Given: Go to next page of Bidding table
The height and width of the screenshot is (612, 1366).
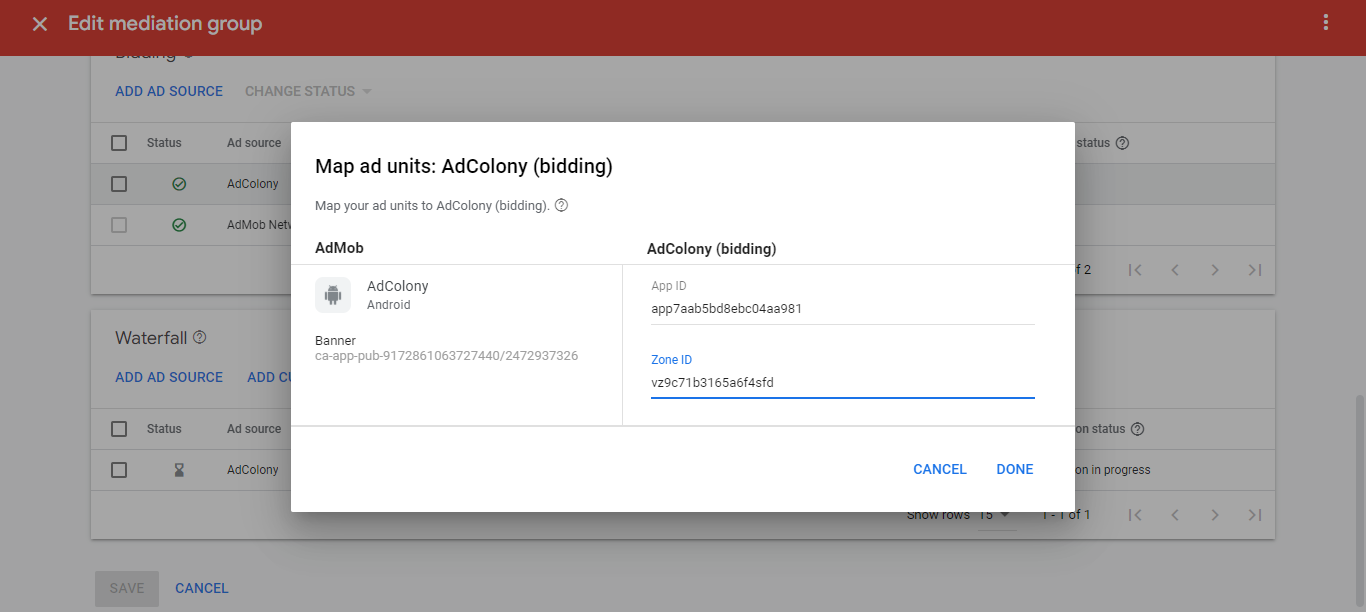Looking at the screenshot, I should (1215, 270).
